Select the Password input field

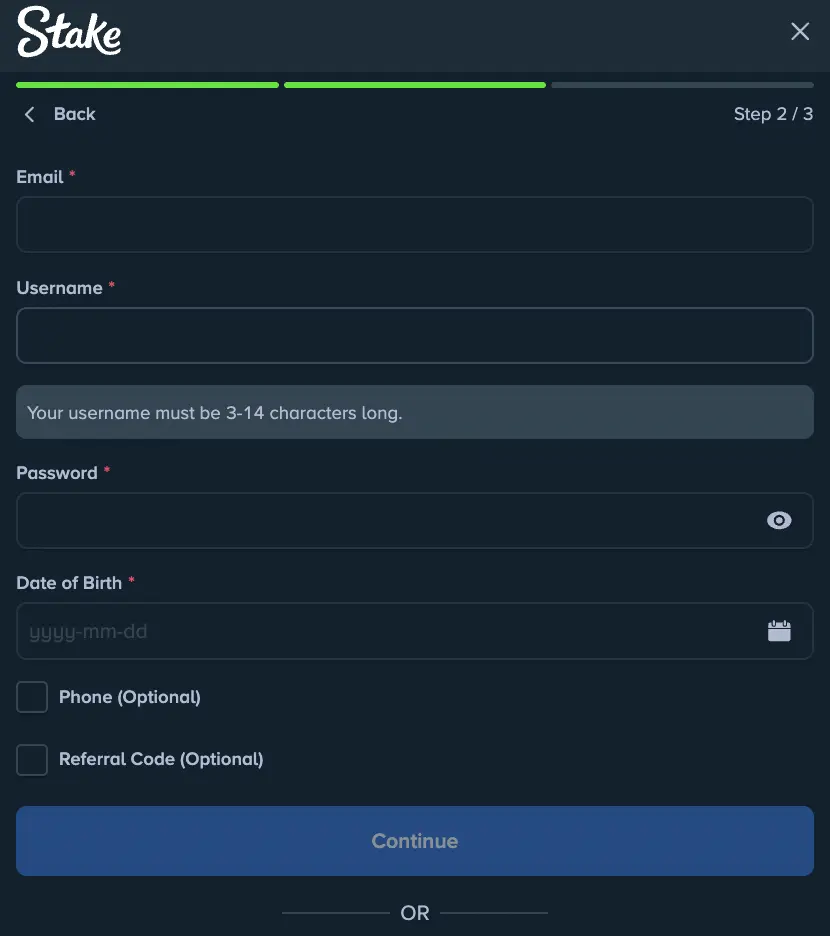pyautogui.click(x=390, y=520)
